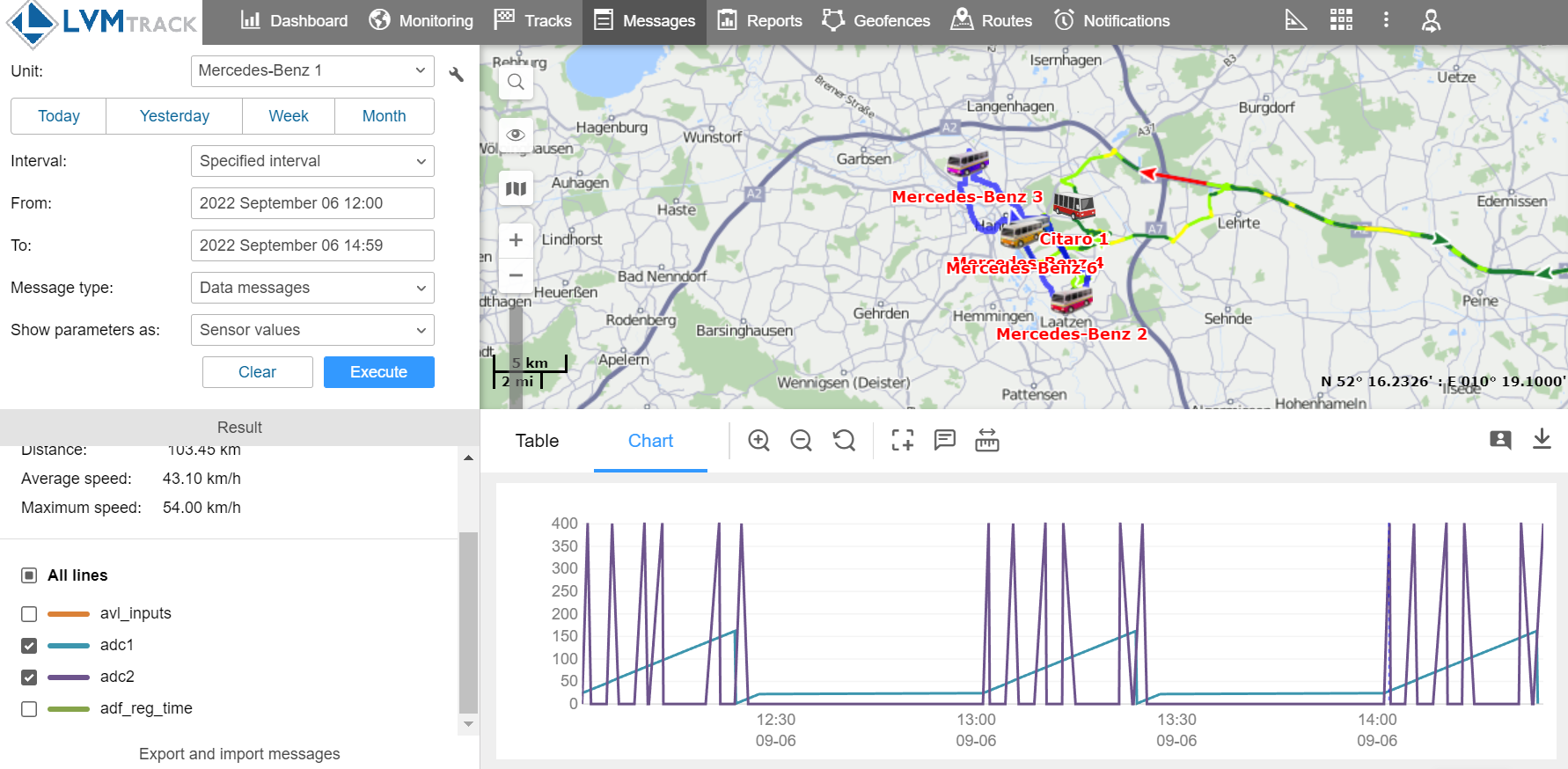This screenshot has width=1568, height=769.
Task: Open the map layers selector icon
Action: (x=516, y=188)
